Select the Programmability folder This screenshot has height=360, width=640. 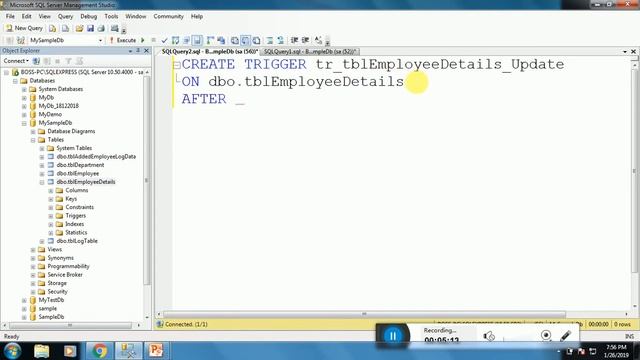[x=68, y=266]
